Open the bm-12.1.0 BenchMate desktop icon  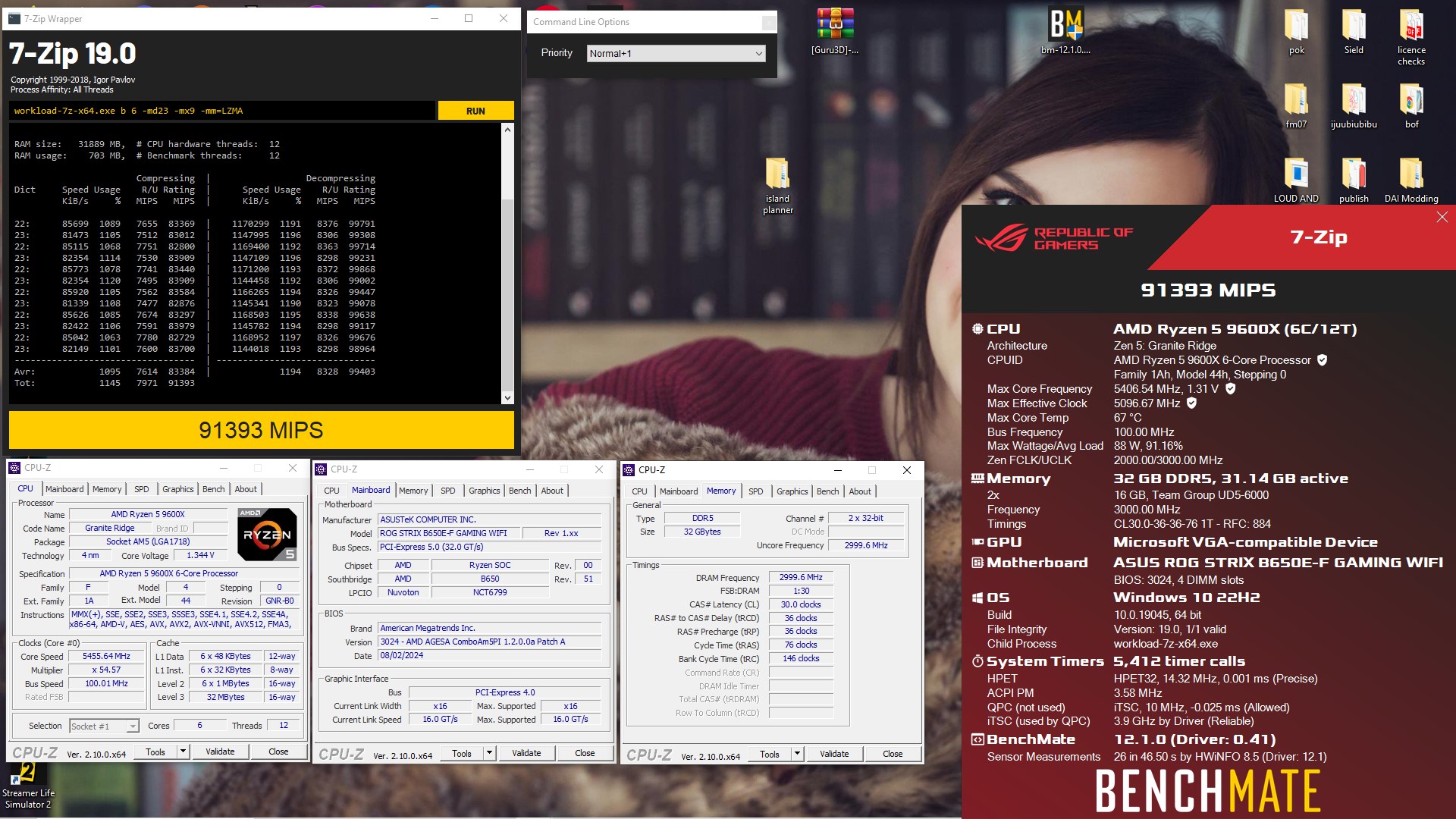(x=1065, y=30)
